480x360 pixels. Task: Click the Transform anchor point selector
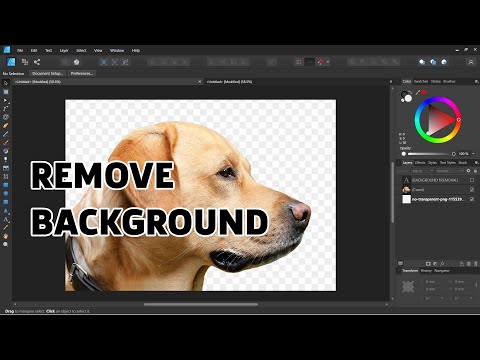[408, 287]
